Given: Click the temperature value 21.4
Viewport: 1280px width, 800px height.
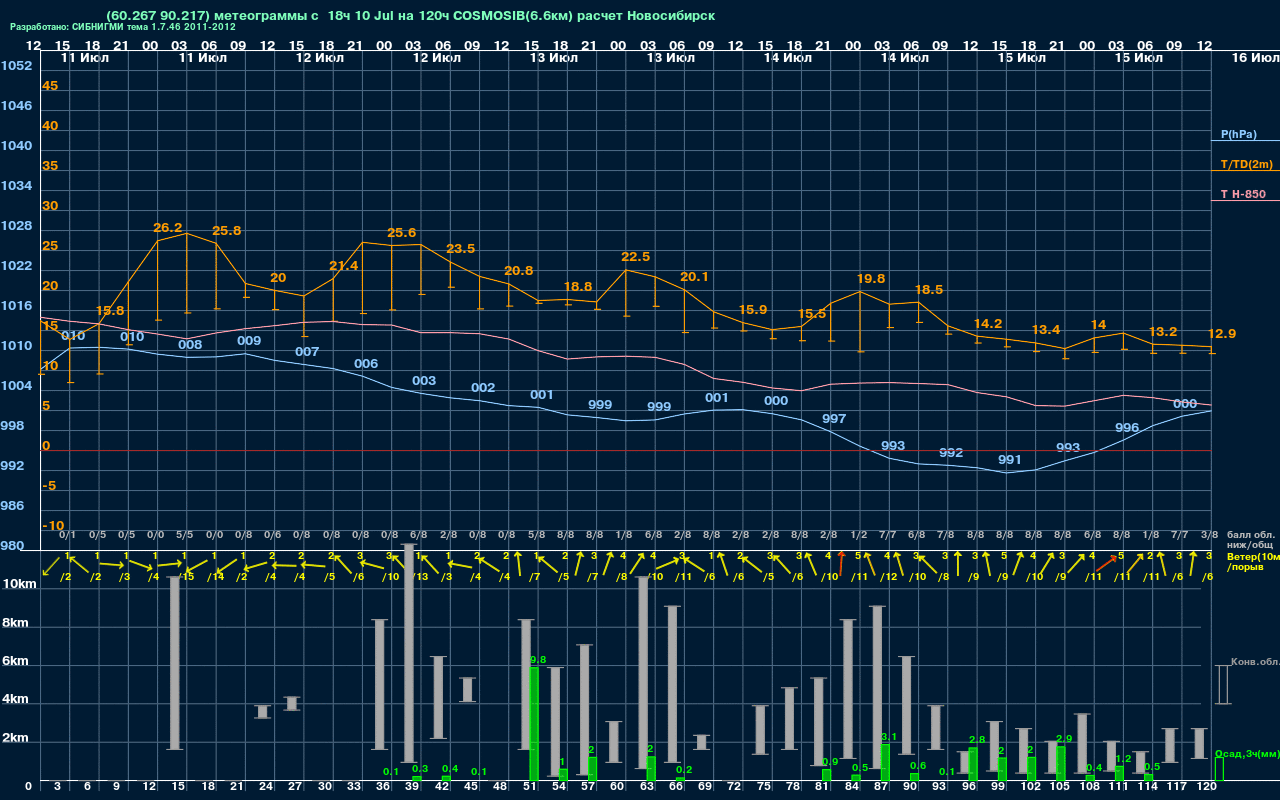Looking at the screenshot, I should point(343,266).
